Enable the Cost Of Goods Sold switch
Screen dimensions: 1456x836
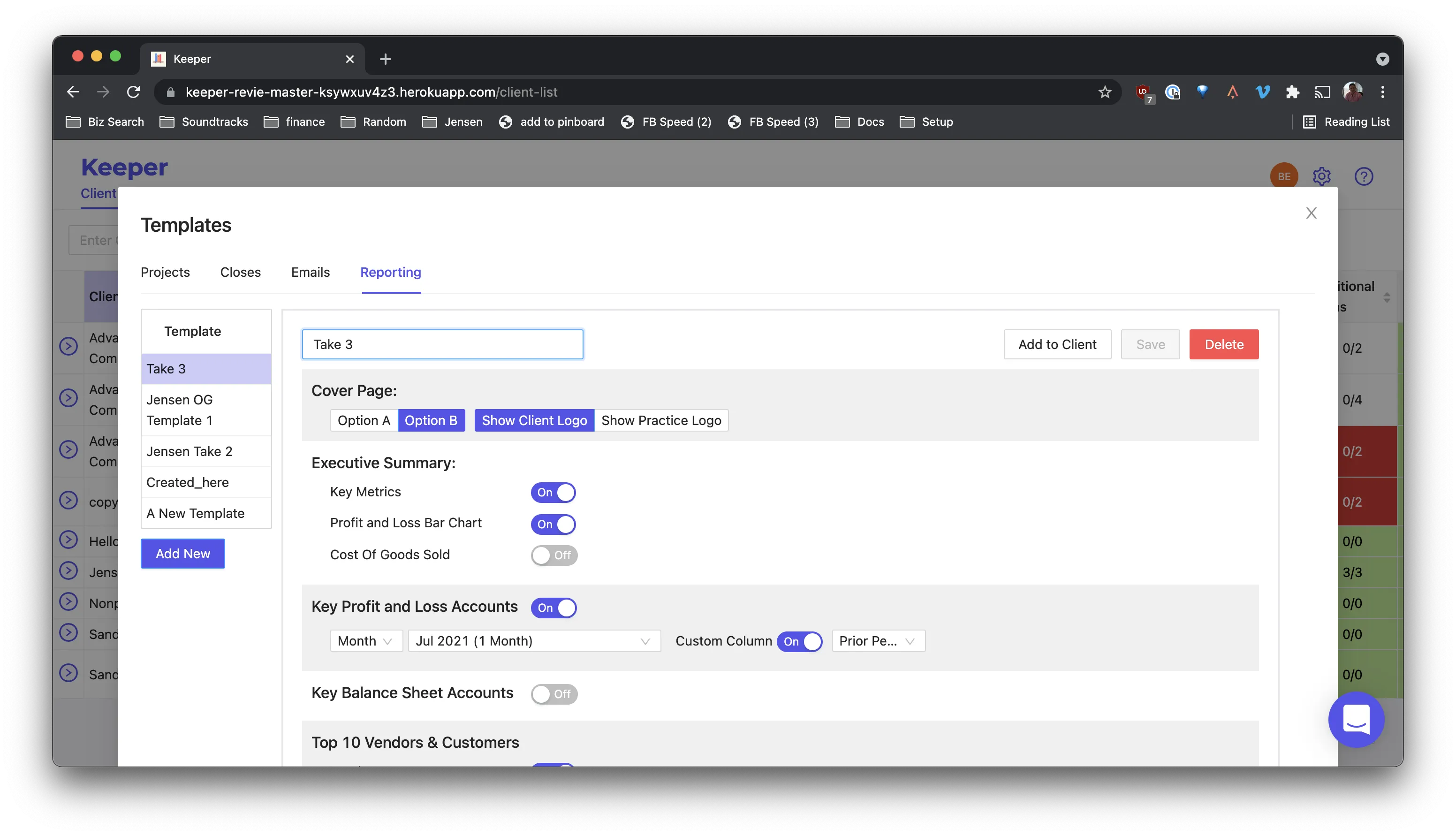click(554, 555)
